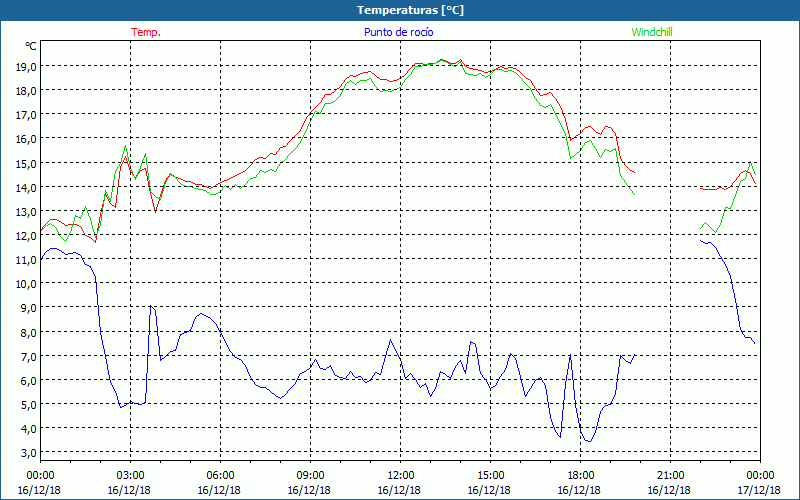800x500 pixels.
Task: Click the 11,0 y-axis value
Action: (x=26, y=260)
